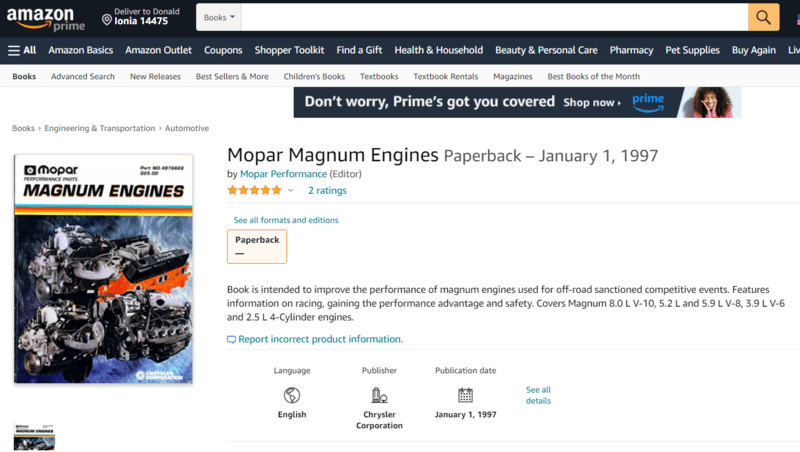Click the small book cover thumbnail
Viewport: 800px width, 452px height.
click(34, 437)
